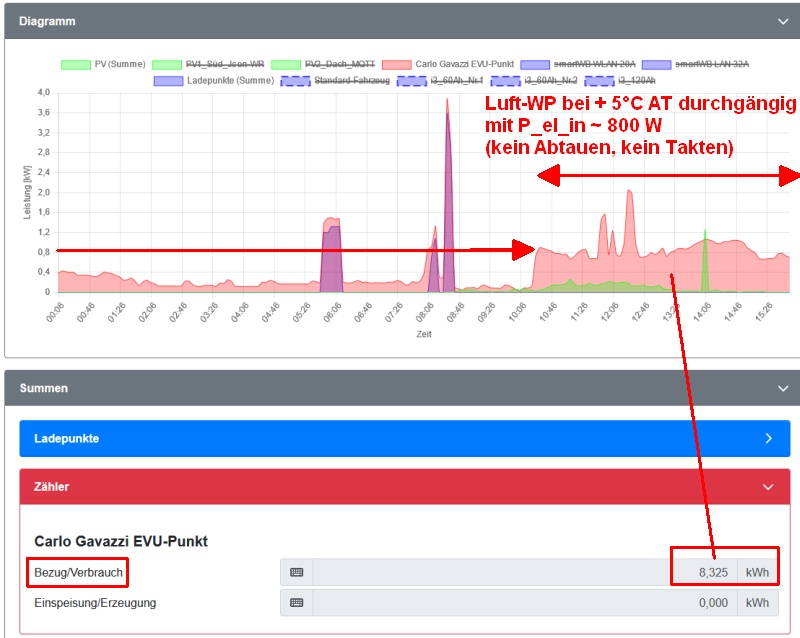Click the Summen header title
The width and height of the screenshot is (800, 638).
[43, 388]
